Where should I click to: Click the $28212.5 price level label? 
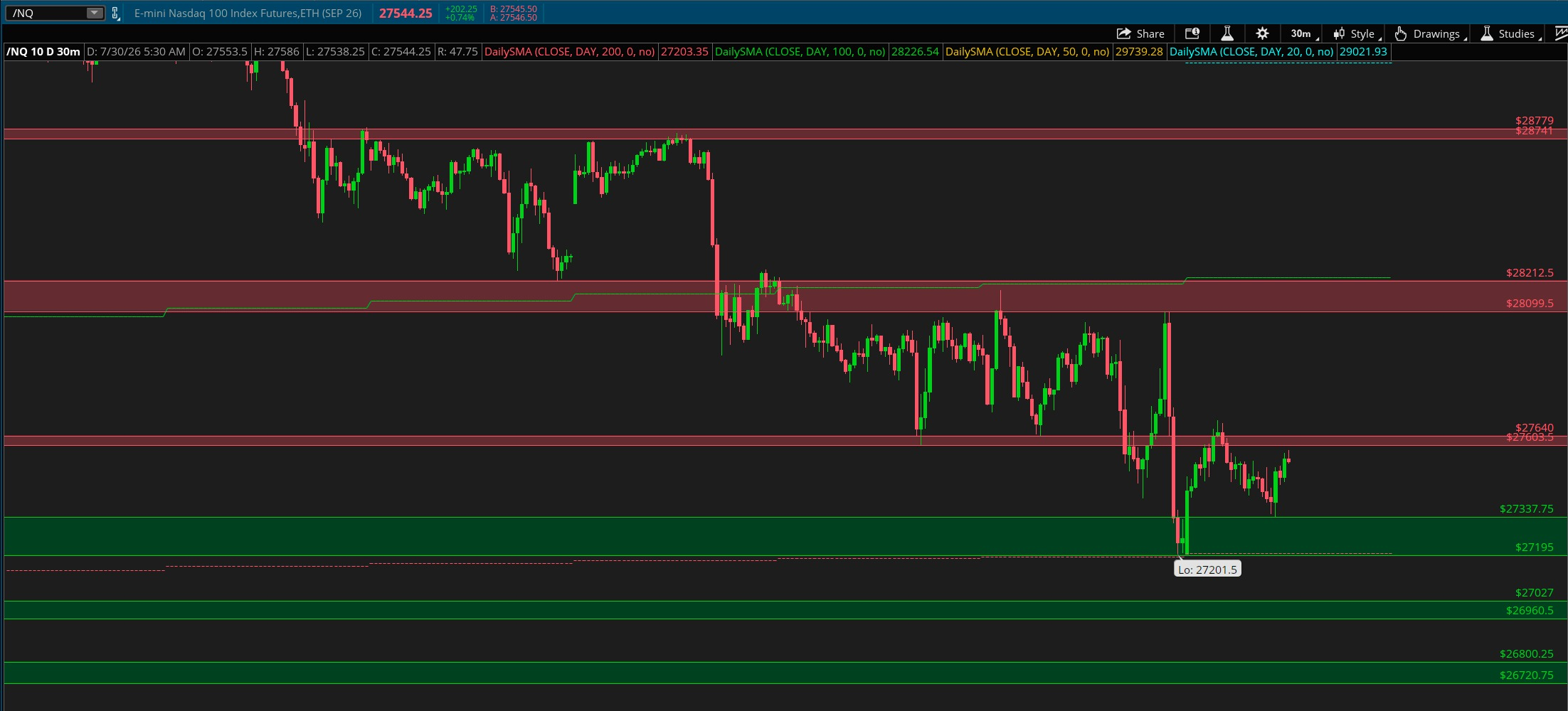pos(1530,272)
